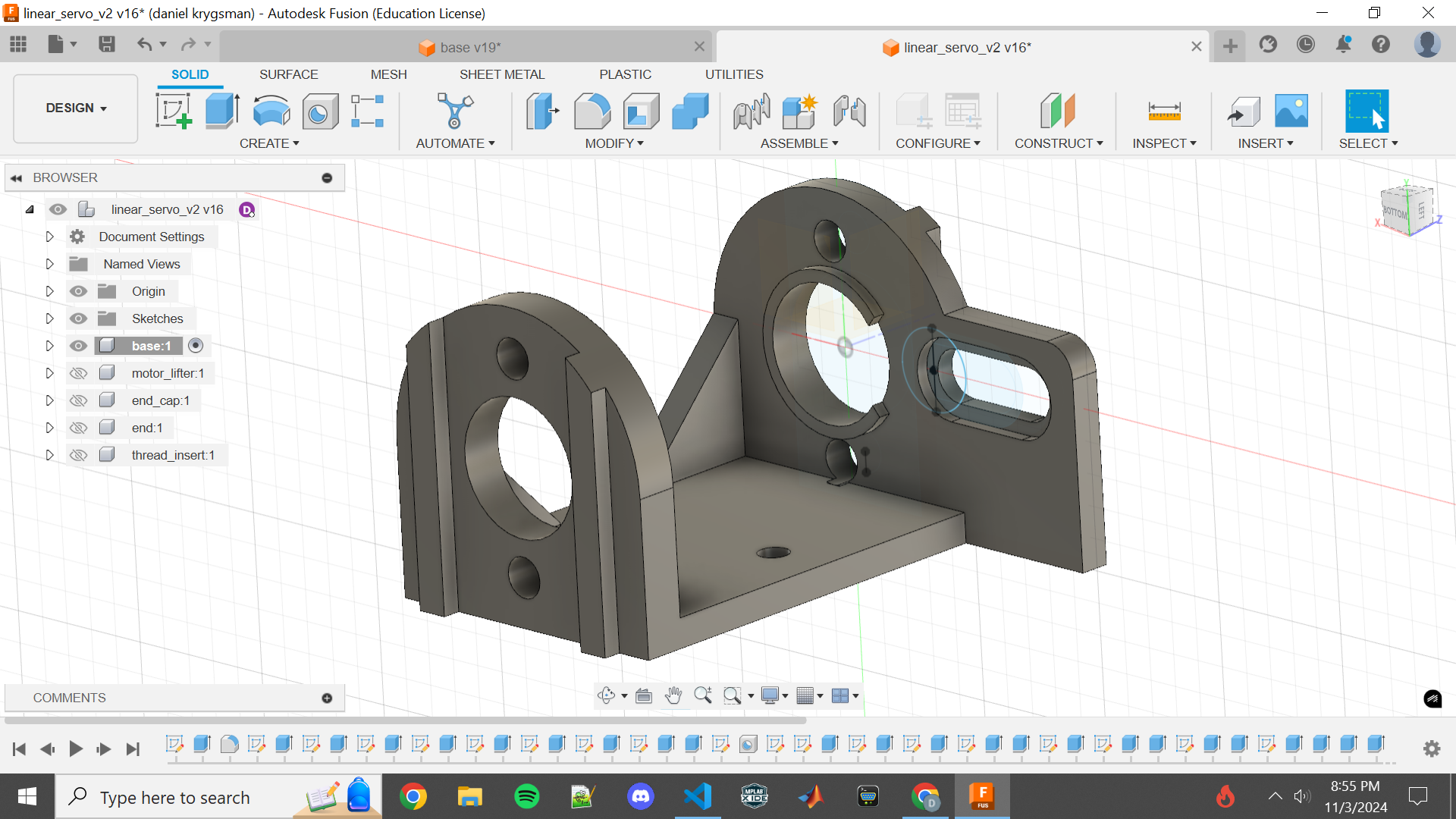
Task: Select the Insert McMaster-Carr Component
Action: (x=1265, y=143)
